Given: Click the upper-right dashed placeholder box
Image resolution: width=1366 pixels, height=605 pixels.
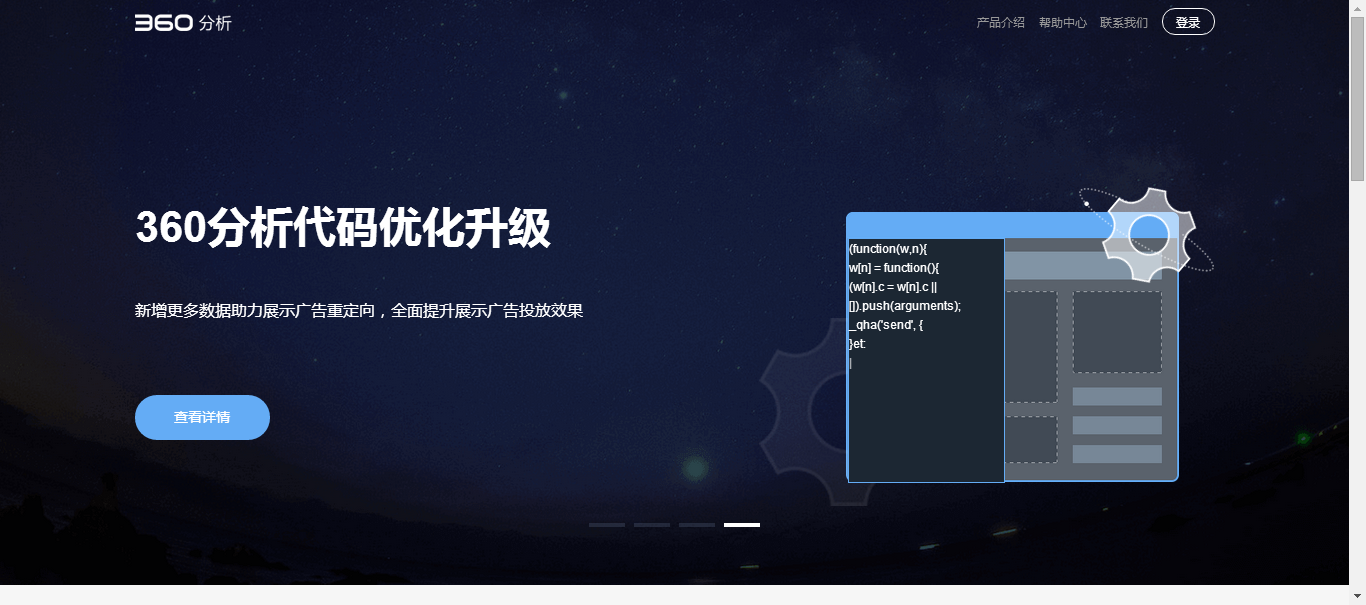Looking at the screenshot, I should coord(1117,332).
